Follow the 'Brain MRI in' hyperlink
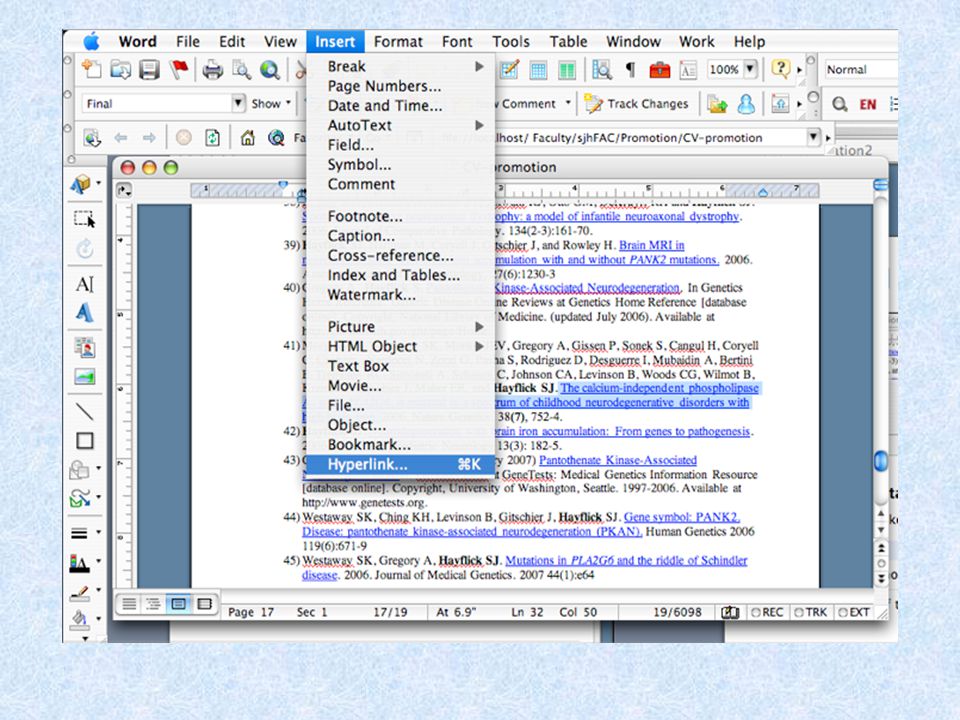The width and height of the screenshot is (960, 720). (651, 246)
